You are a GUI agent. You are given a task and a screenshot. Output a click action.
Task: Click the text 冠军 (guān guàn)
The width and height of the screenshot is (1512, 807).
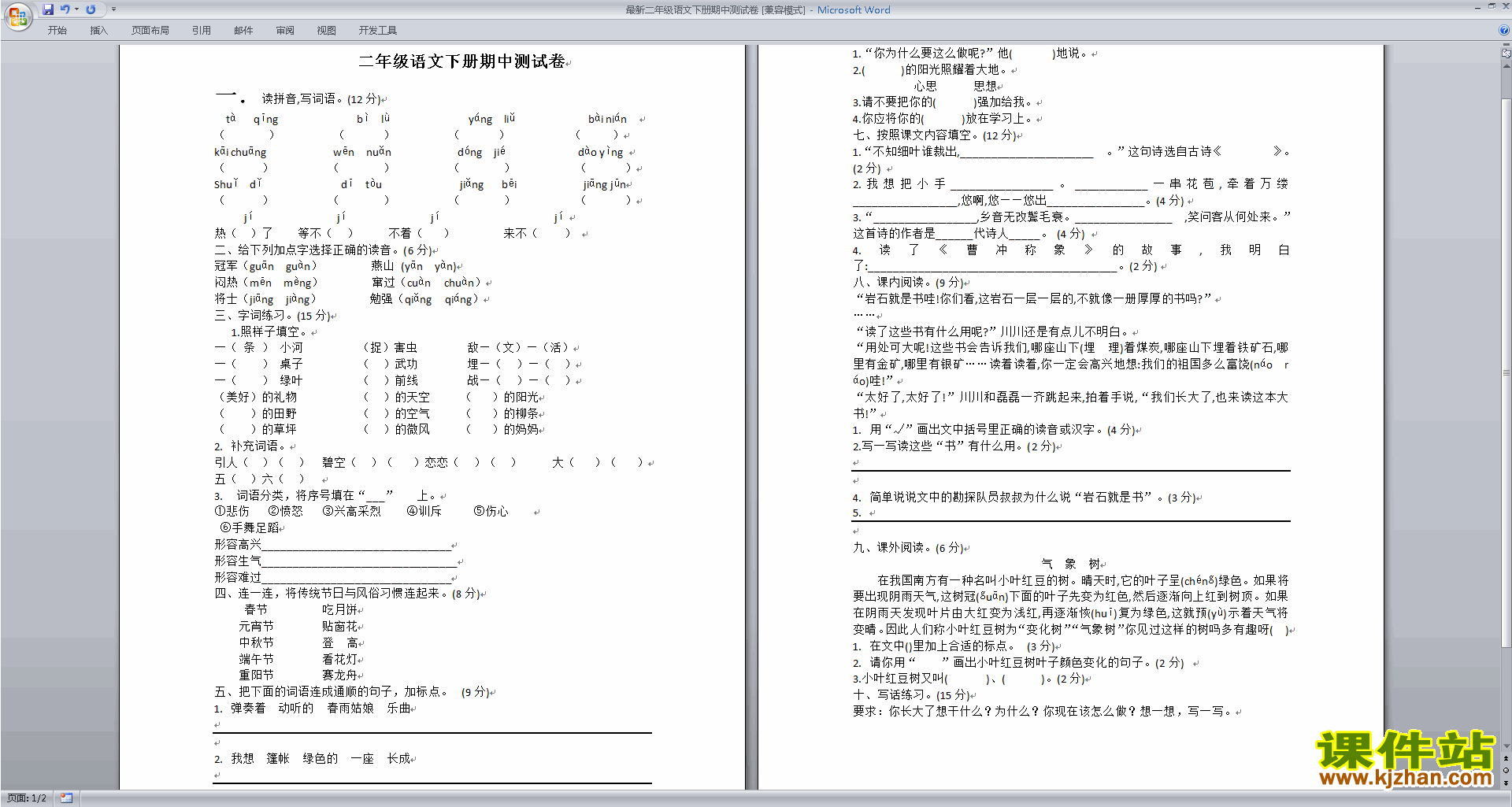click(265, 266)
